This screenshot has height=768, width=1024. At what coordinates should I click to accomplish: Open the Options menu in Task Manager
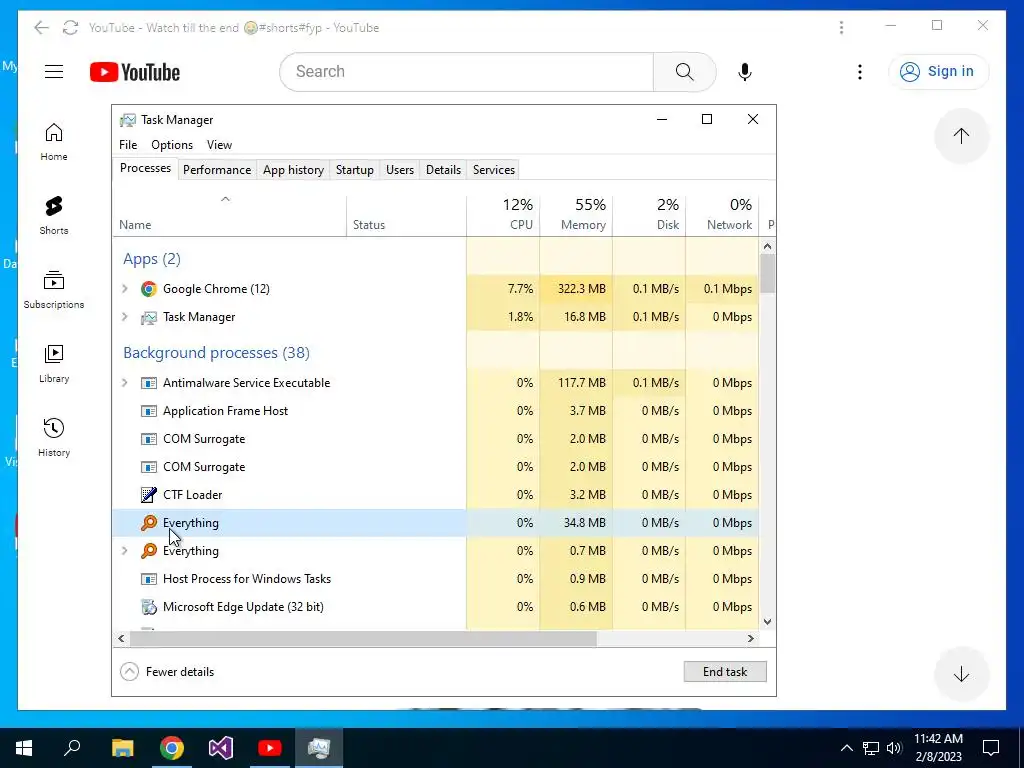(x=172, y=145)
